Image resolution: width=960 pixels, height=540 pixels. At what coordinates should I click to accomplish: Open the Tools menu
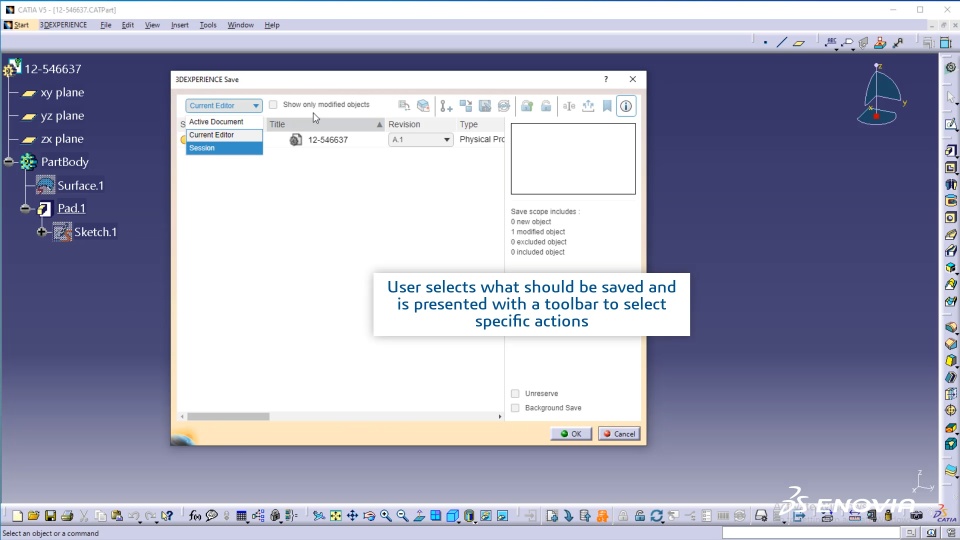click(208, 25)
